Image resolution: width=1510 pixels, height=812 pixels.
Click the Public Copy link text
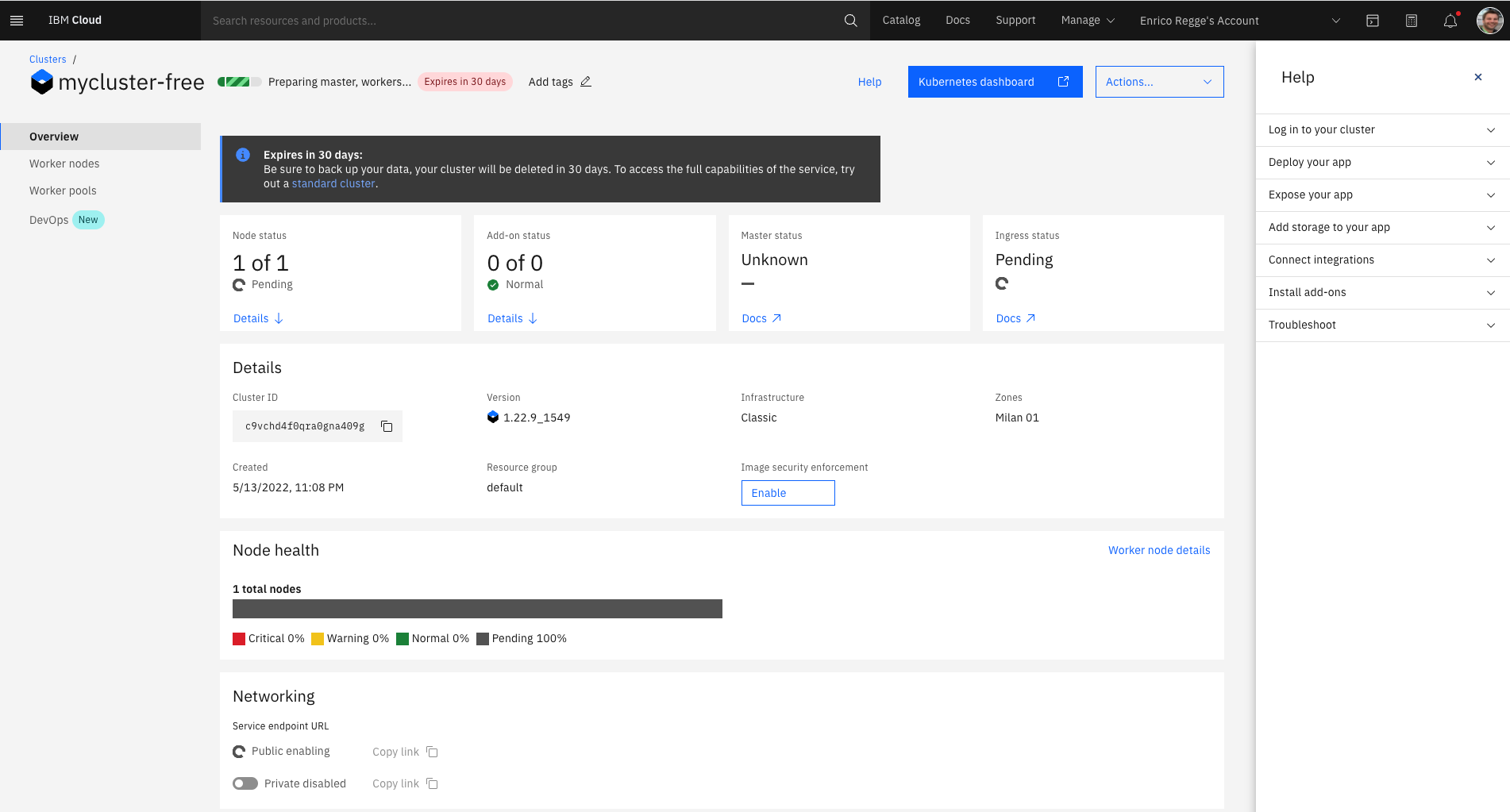pyautogui.click(x=395, y=752)
